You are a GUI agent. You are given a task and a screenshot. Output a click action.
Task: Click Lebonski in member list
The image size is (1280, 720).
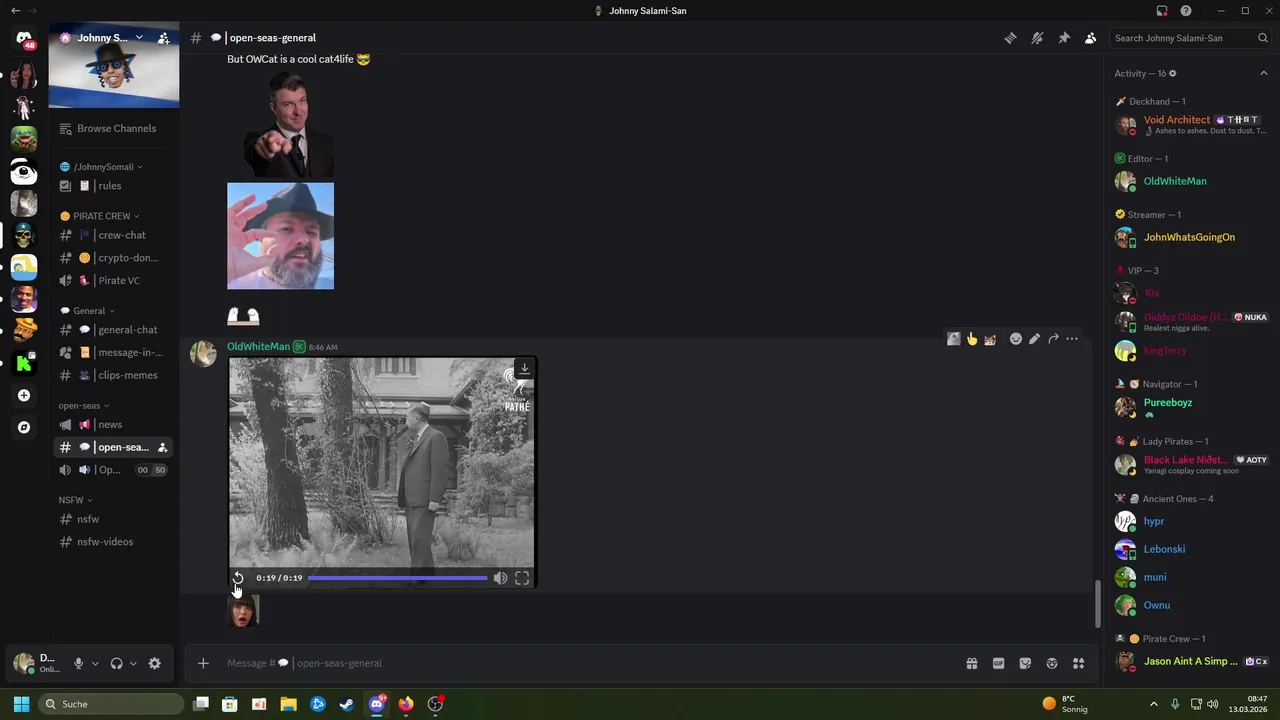1190,549
